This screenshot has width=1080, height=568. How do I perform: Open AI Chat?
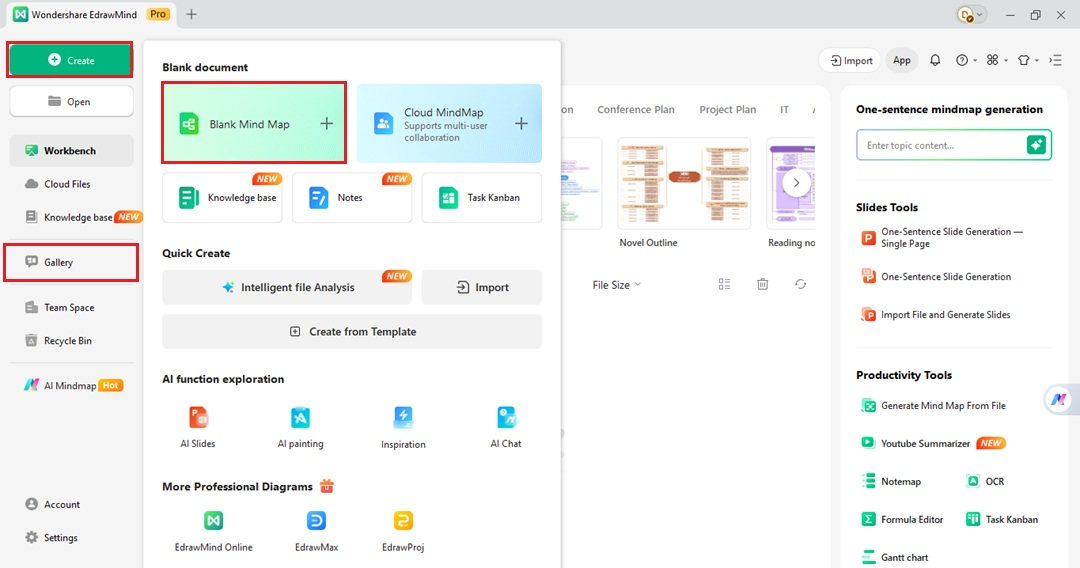(506, 427)
